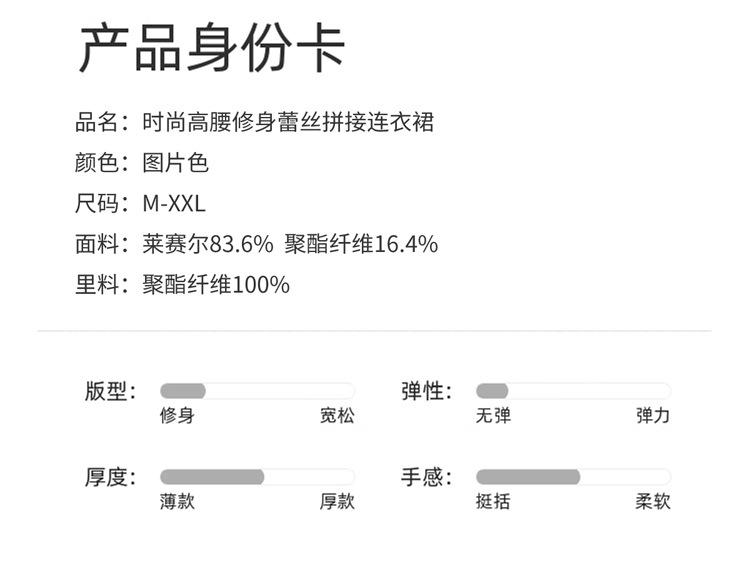Click the size range M-XXL

click(174, 204)
